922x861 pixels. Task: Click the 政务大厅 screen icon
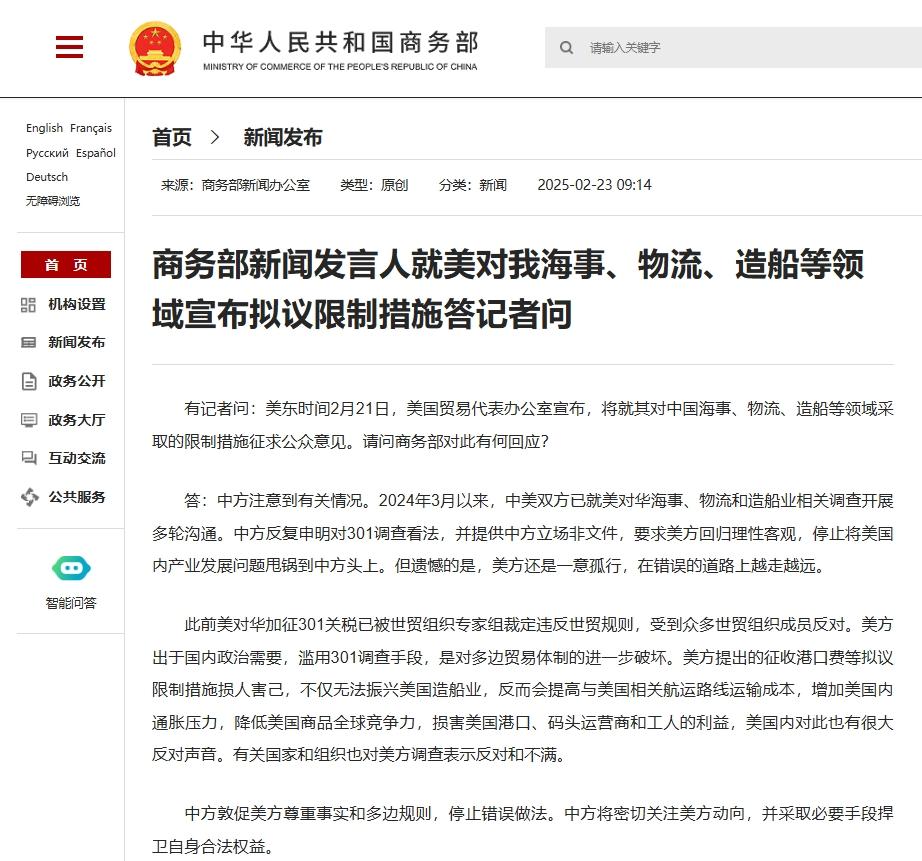(x=29, y=420)
